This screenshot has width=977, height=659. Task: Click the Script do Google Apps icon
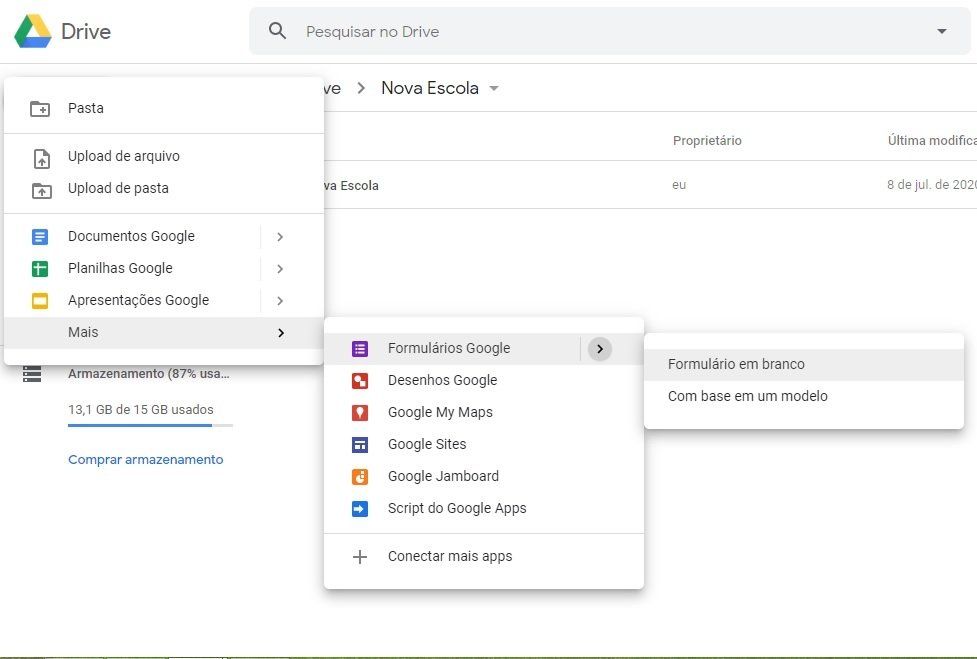coord(360,509)
